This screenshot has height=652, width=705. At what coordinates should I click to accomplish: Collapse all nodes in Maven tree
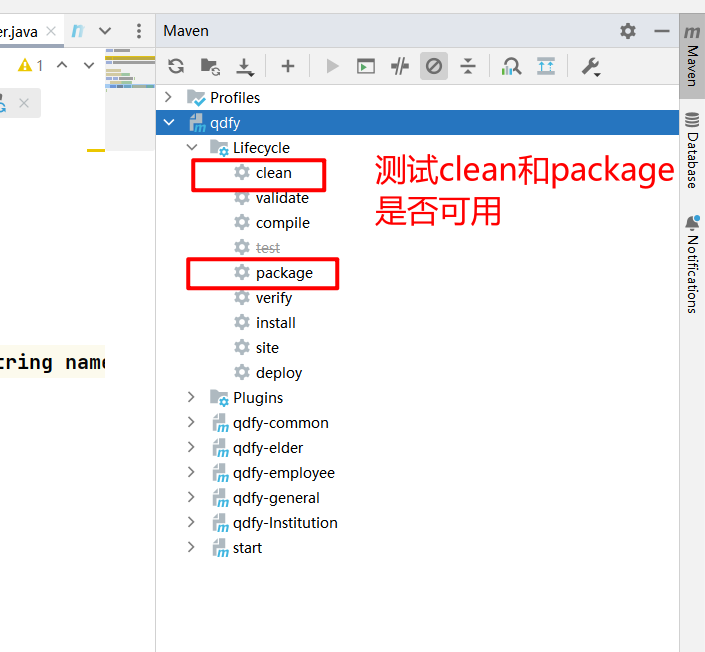[x=468, y=66]
